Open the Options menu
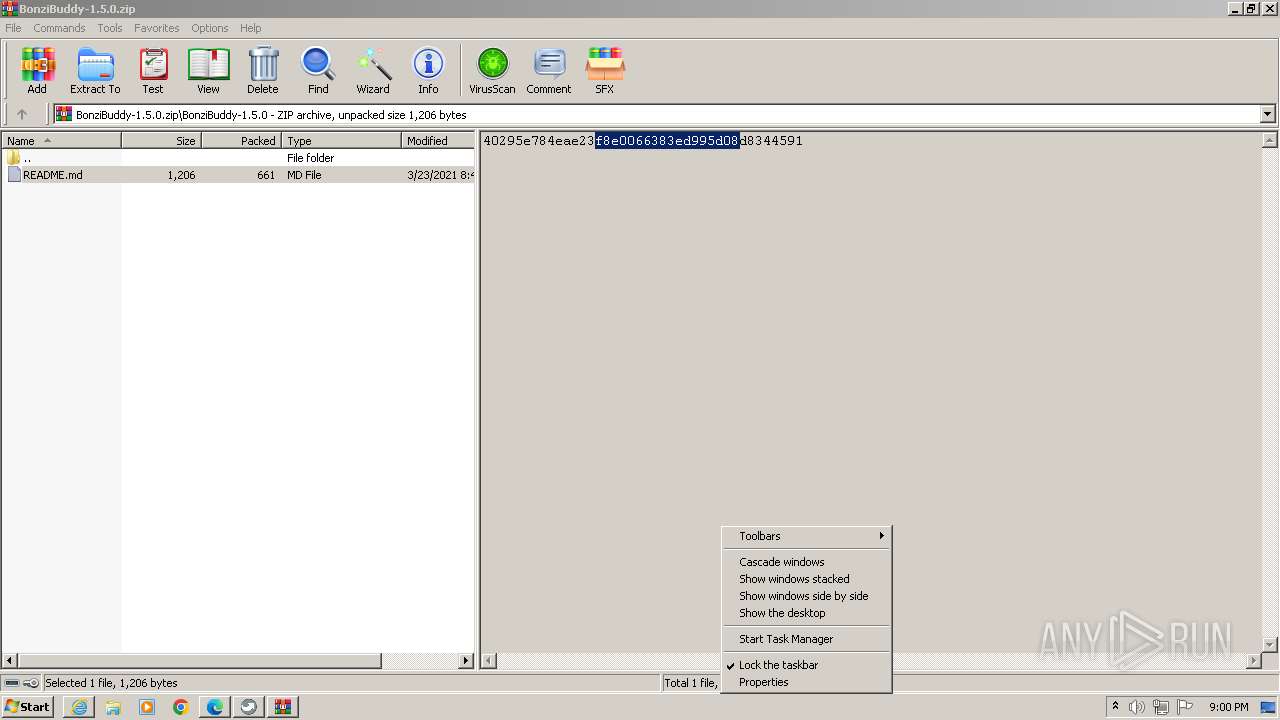Image resolution: width=1280 pixels, height=720 pixels. pos(210,28)
